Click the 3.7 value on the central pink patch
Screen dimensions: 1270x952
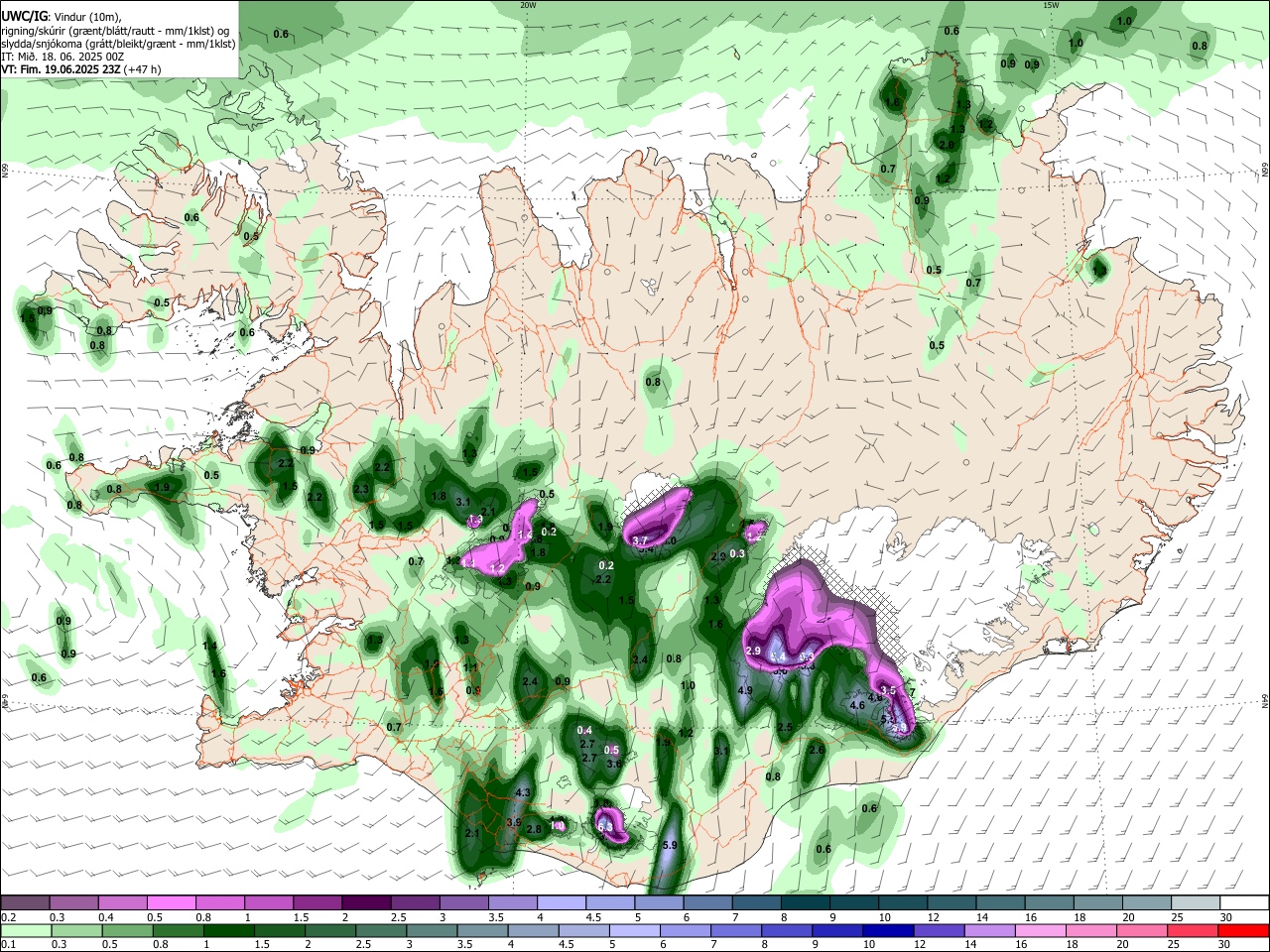(640, 540)
